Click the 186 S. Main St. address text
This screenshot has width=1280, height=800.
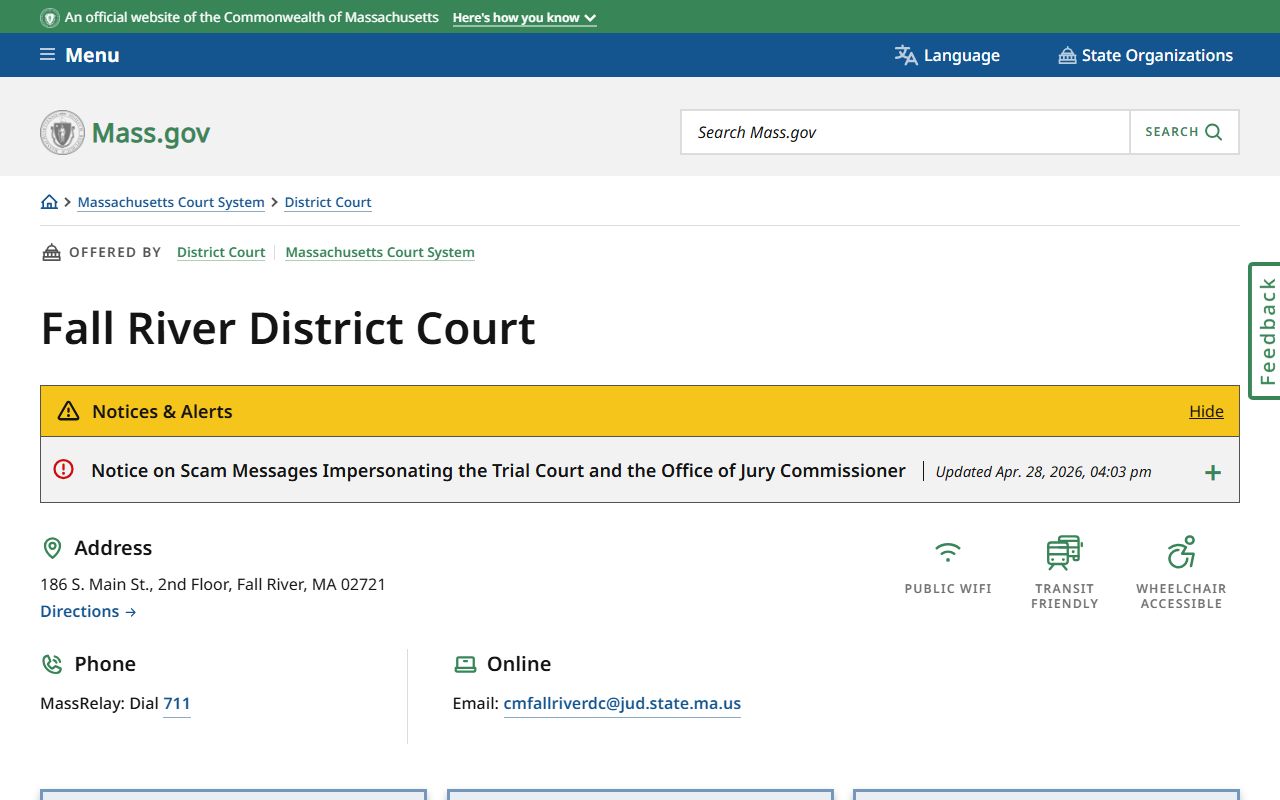pyautogui.click(x=213, y=584)
